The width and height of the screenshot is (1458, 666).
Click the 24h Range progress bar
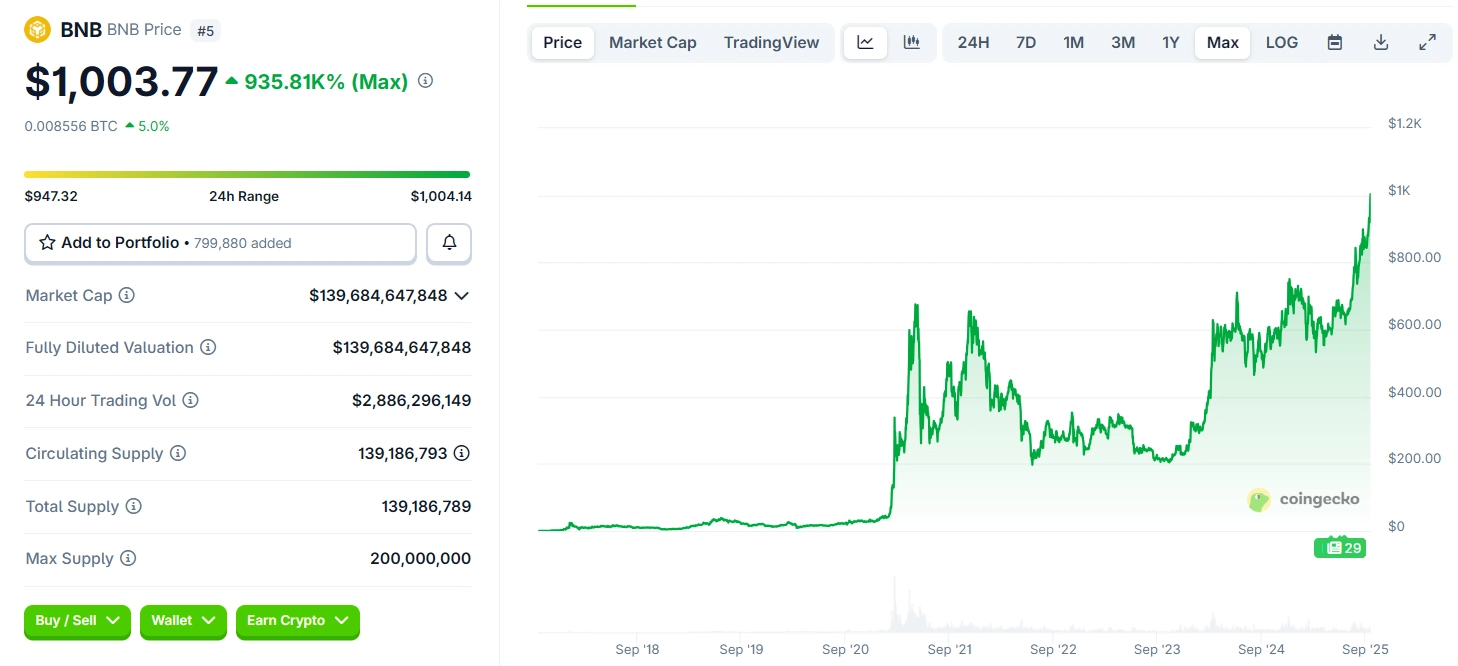tap(247, 175)
